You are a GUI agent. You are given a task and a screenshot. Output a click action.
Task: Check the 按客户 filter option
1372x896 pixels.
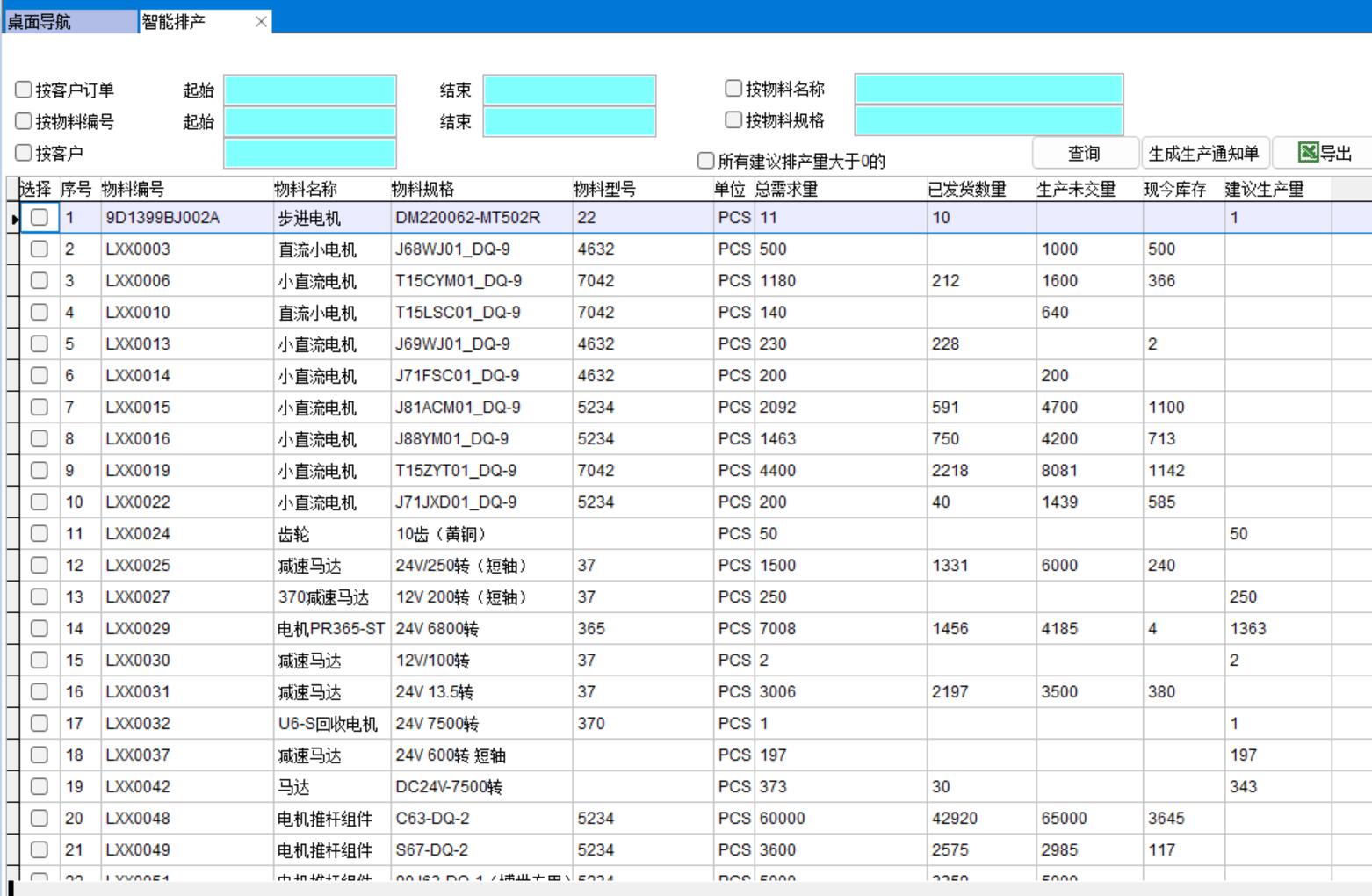(x=24, y=153)
